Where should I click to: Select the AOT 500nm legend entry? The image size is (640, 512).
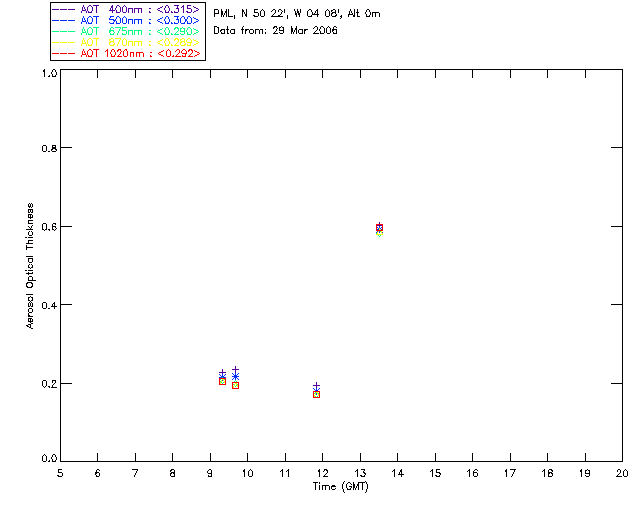point(127,20)
